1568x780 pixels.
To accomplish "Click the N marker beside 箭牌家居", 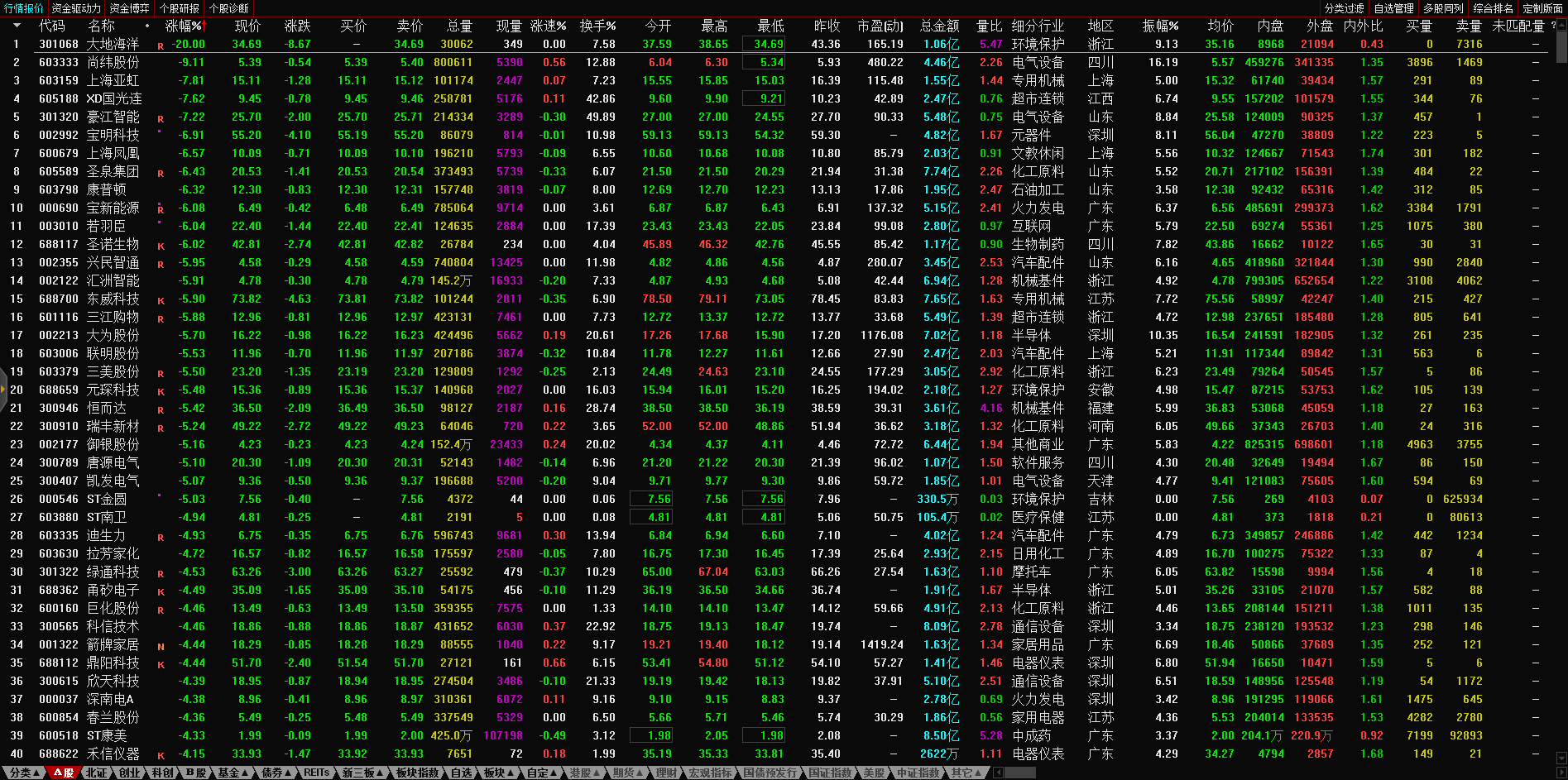I will pyautogui.click(x=161, y=647).
